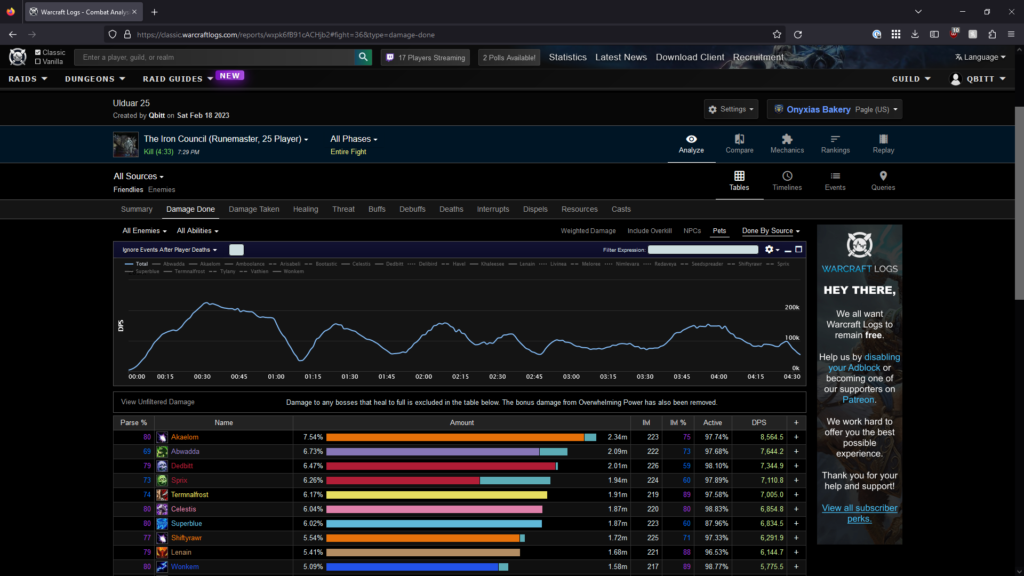Click the Filter Expression input field
This screenshot has width=1024, height=576.
click(x=703, y=249)
